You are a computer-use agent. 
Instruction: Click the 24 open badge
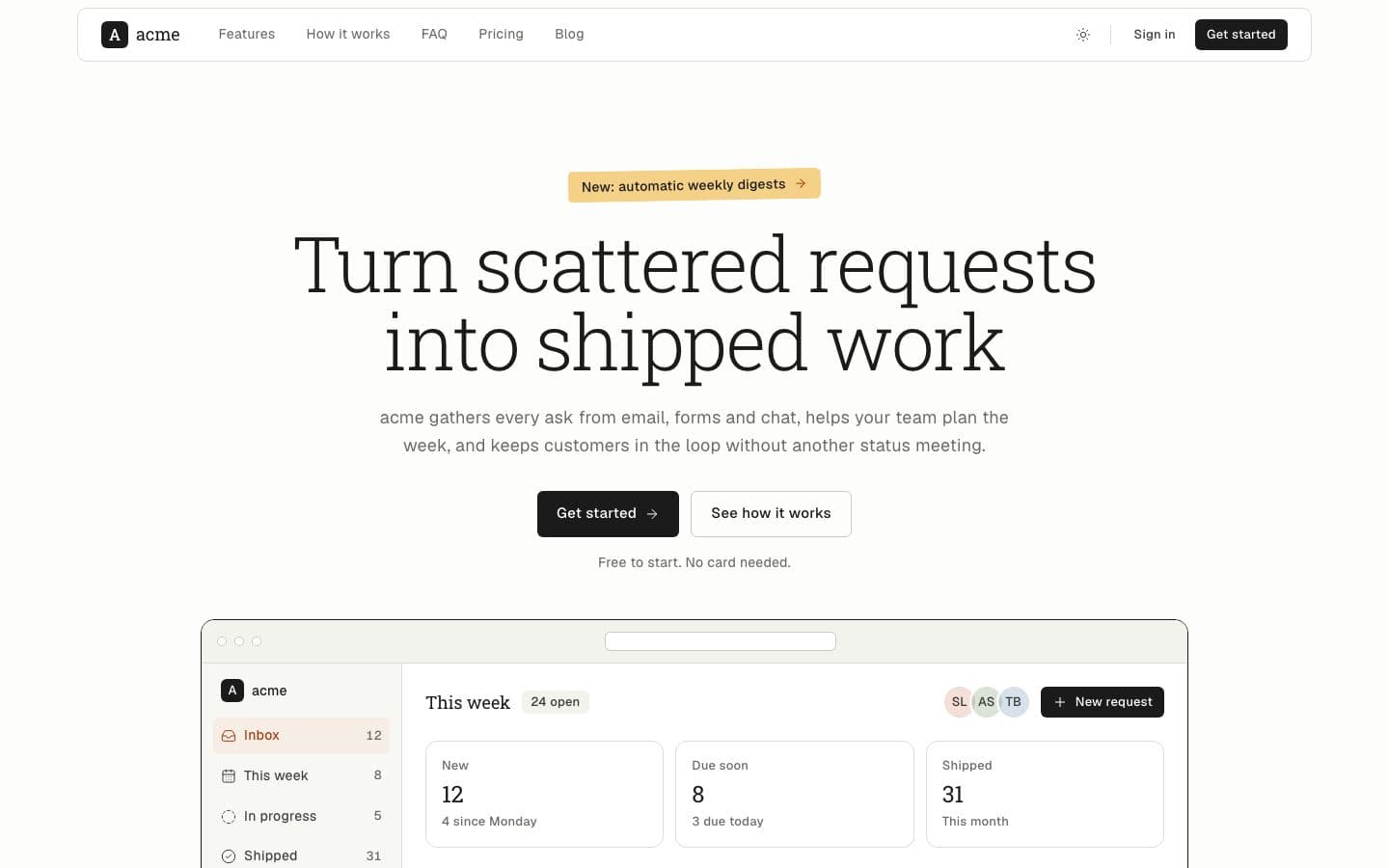point(556,702)
